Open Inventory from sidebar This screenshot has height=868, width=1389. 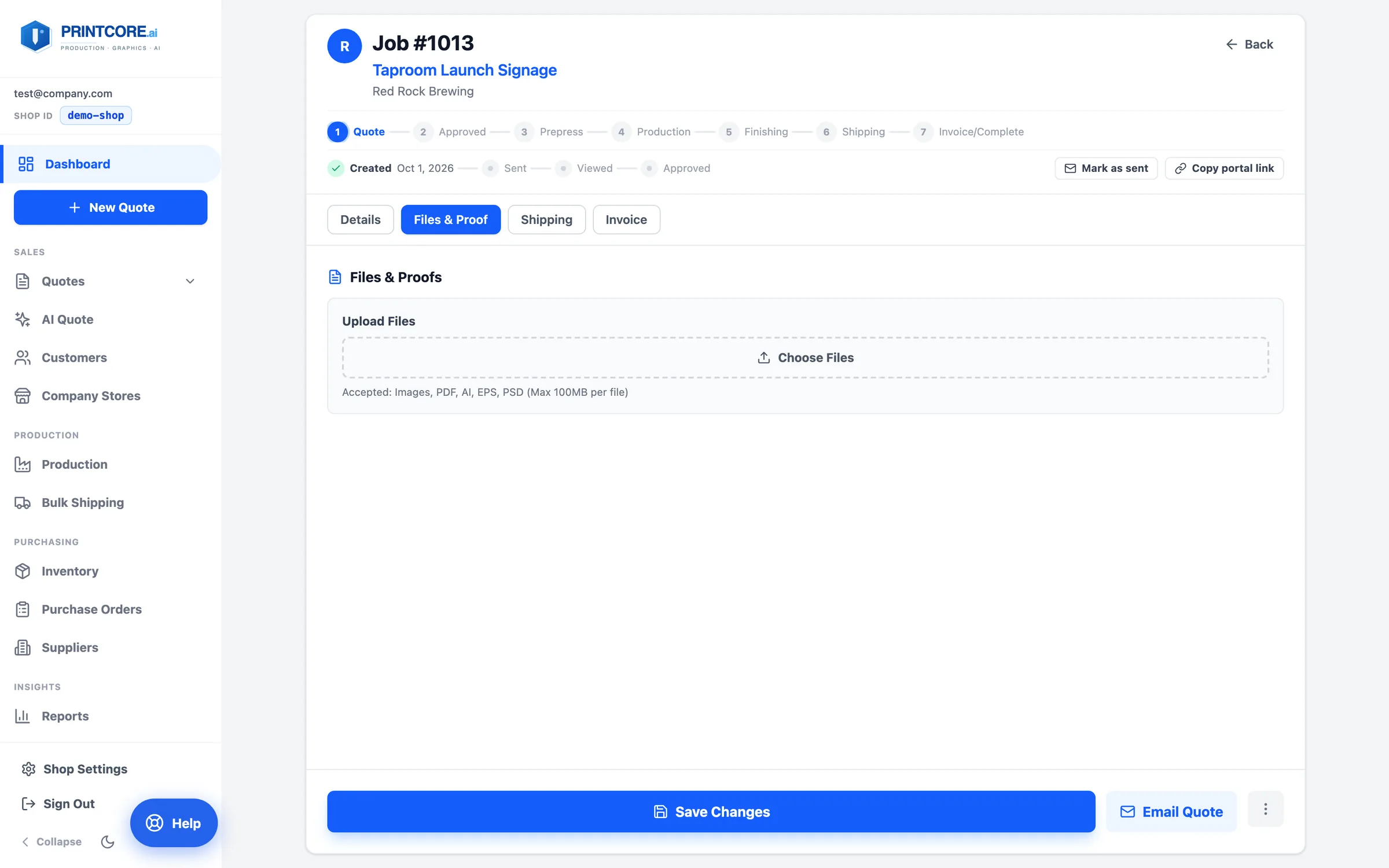[69, 571]
